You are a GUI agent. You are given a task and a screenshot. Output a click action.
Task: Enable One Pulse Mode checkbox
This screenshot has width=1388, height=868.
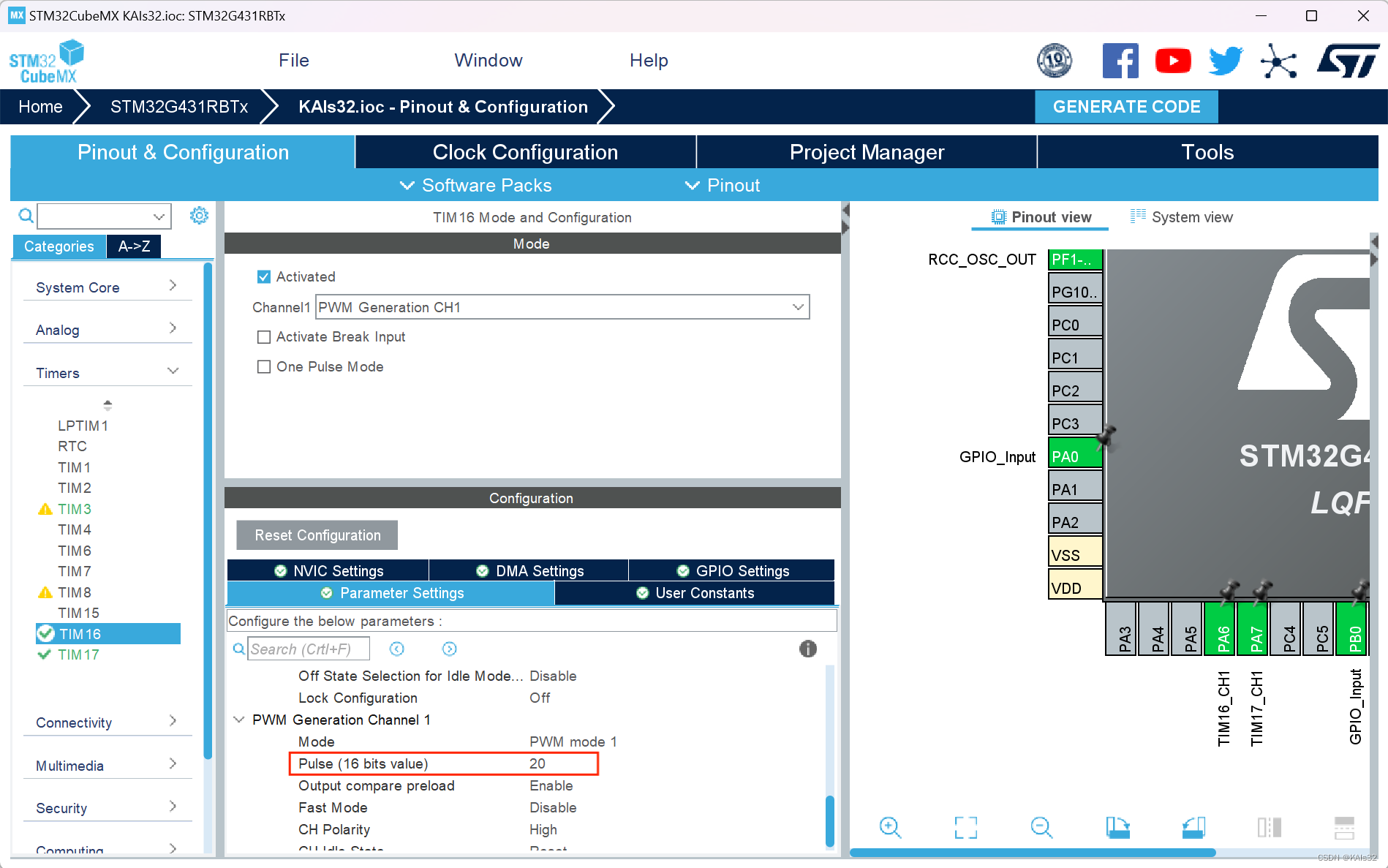[264, 366]
